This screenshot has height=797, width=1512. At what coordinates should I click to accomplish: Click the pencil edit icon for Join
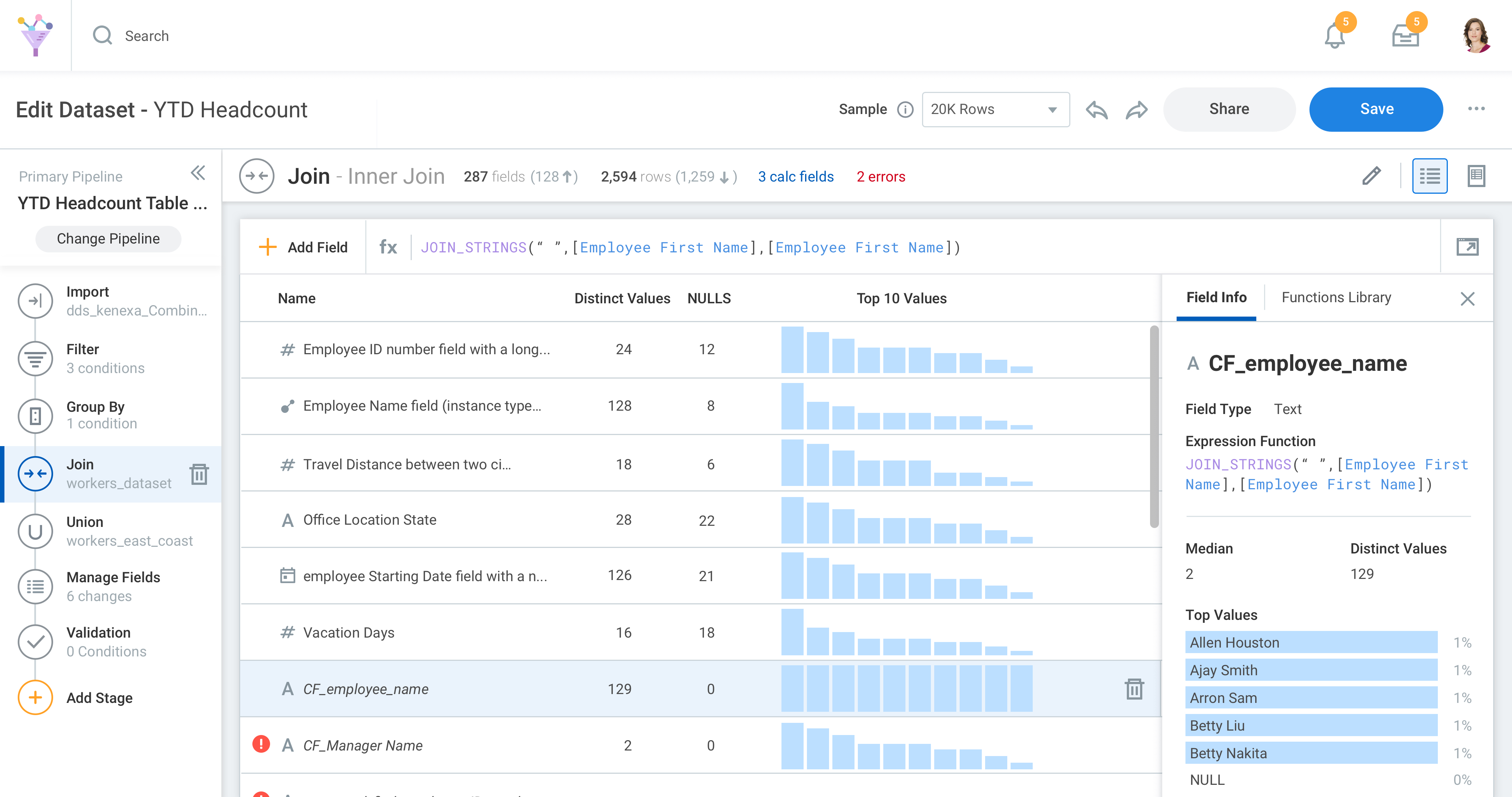[x=1371, y=176]
